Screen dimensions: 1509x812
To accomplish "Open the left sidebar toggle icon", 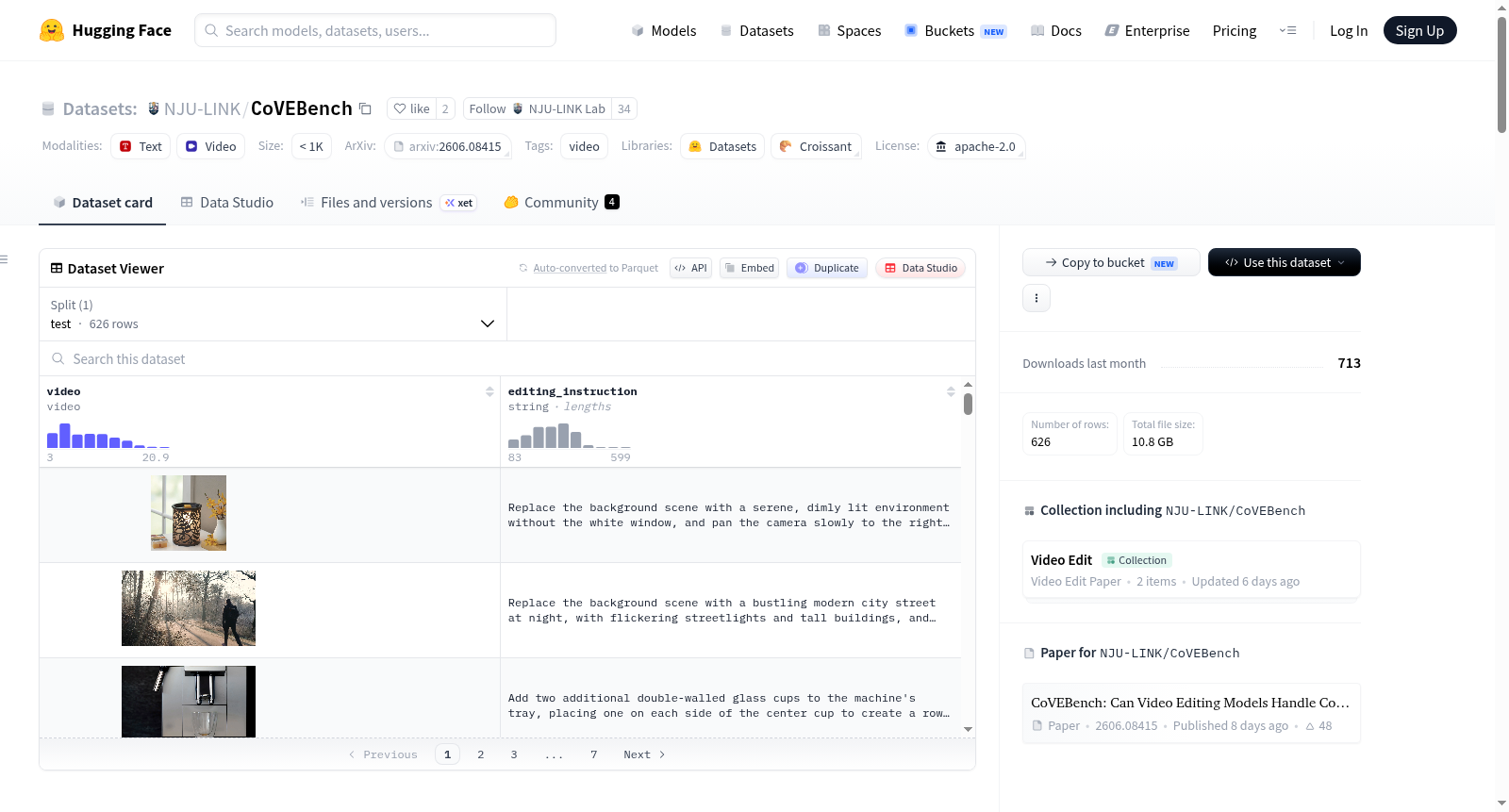I will [4, 259].
